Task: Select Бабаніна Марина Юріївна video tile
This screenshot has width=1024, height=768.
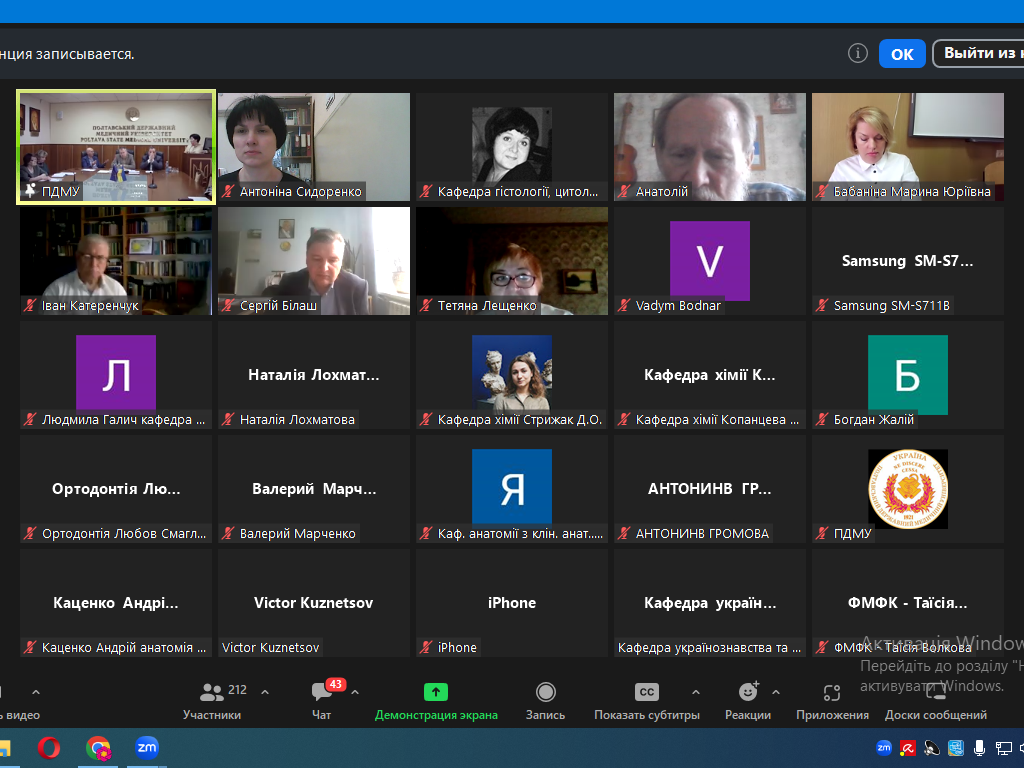Action: point(908,147)
